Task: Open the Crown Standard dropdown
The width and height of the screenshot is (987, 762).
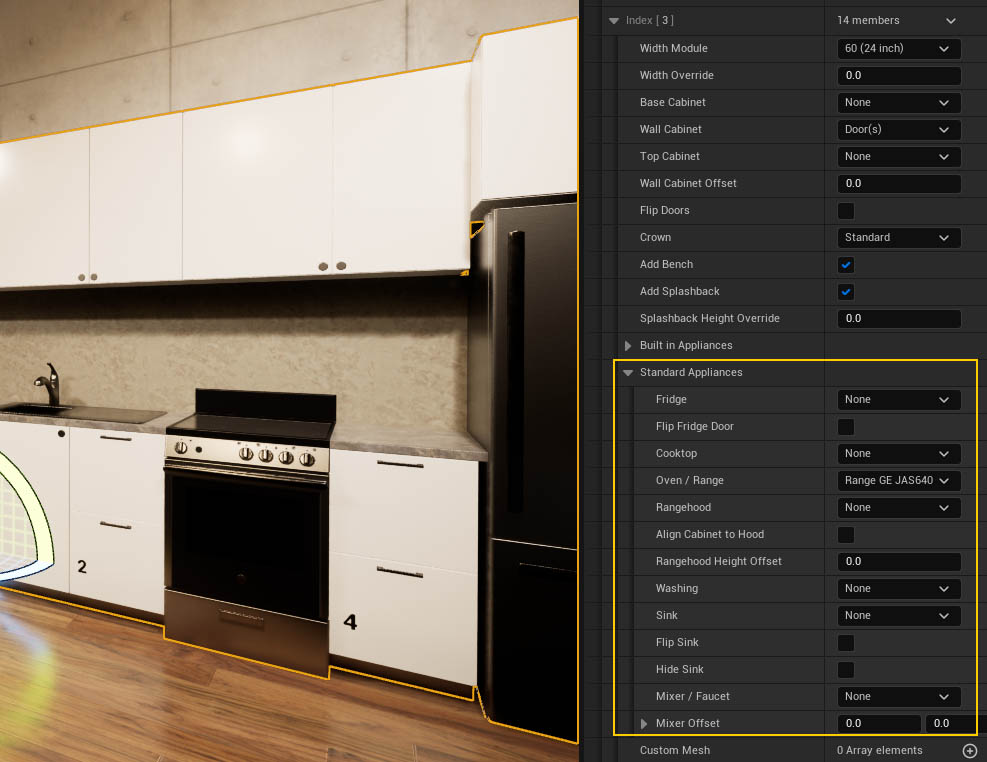Action: point(898,238)
